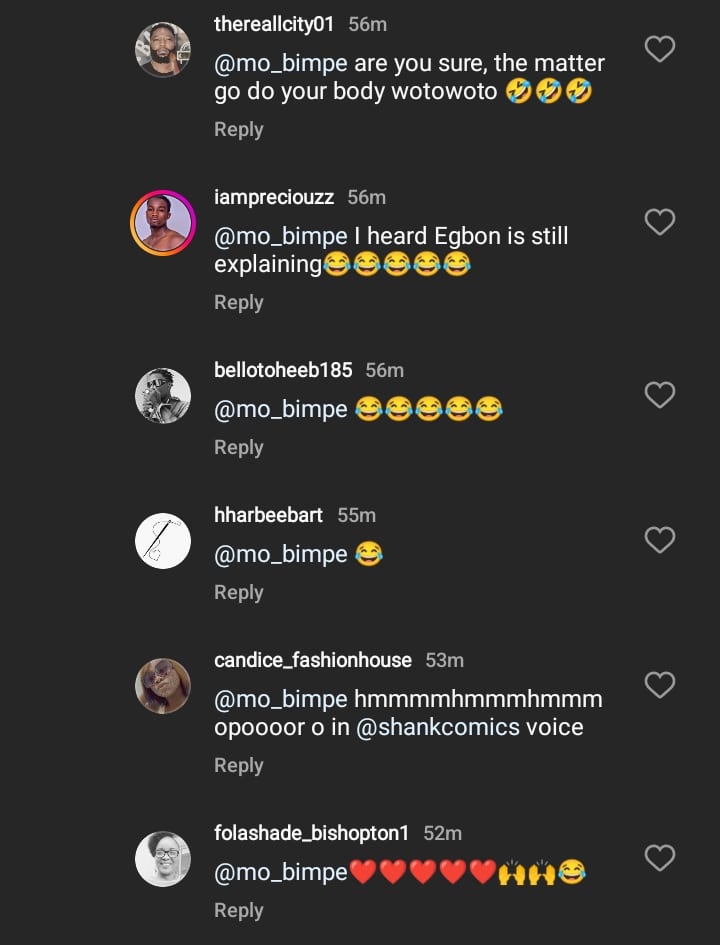Reply to hharbeebart's comment
This screenshot has width=720, height=945.
[239, 592]
